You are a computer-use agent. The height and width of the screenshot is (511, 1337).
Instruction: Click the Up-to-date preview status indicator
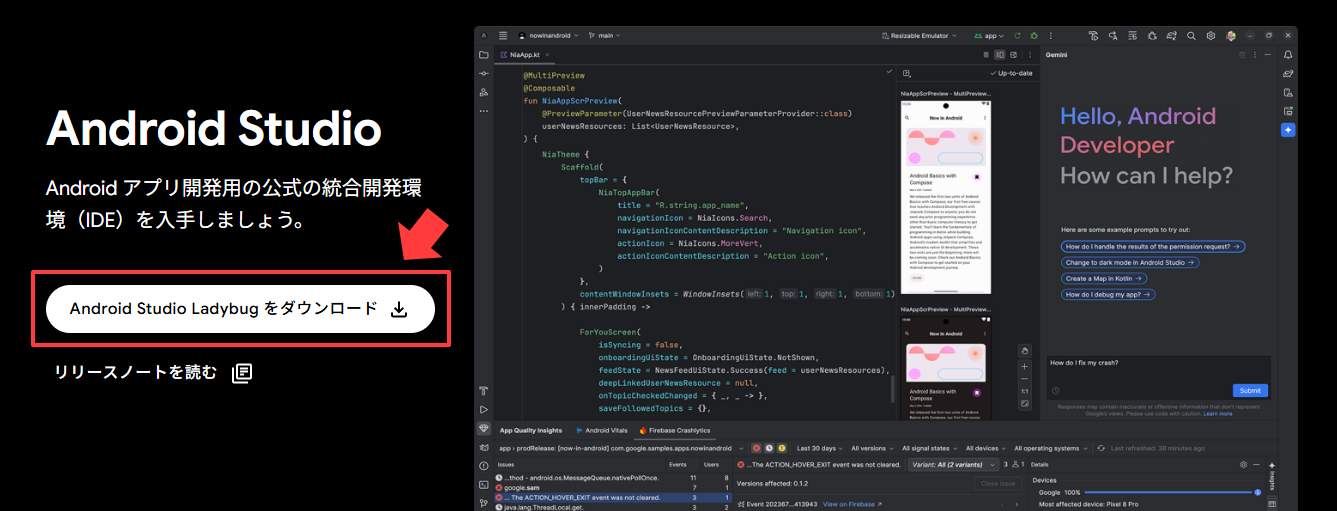[1011, 73]
